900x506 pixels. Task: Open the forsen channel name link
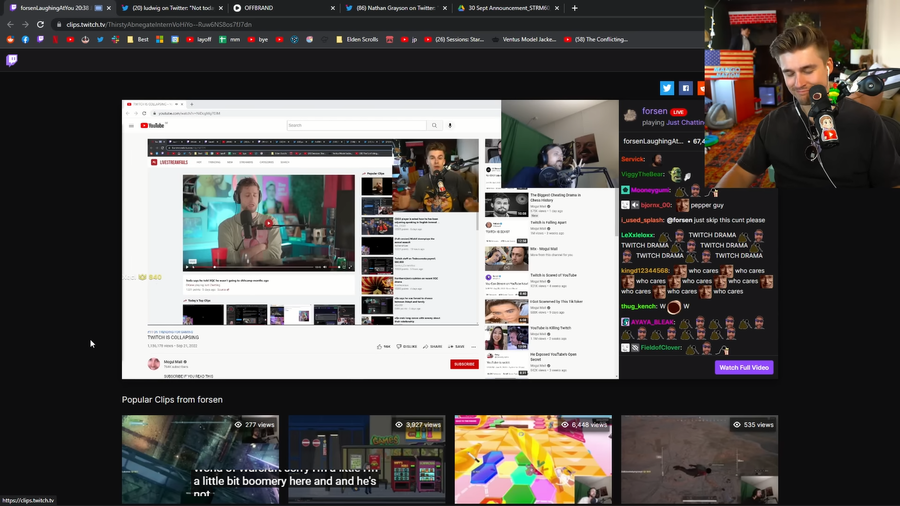pyautogui.click(x=654, y=111)
